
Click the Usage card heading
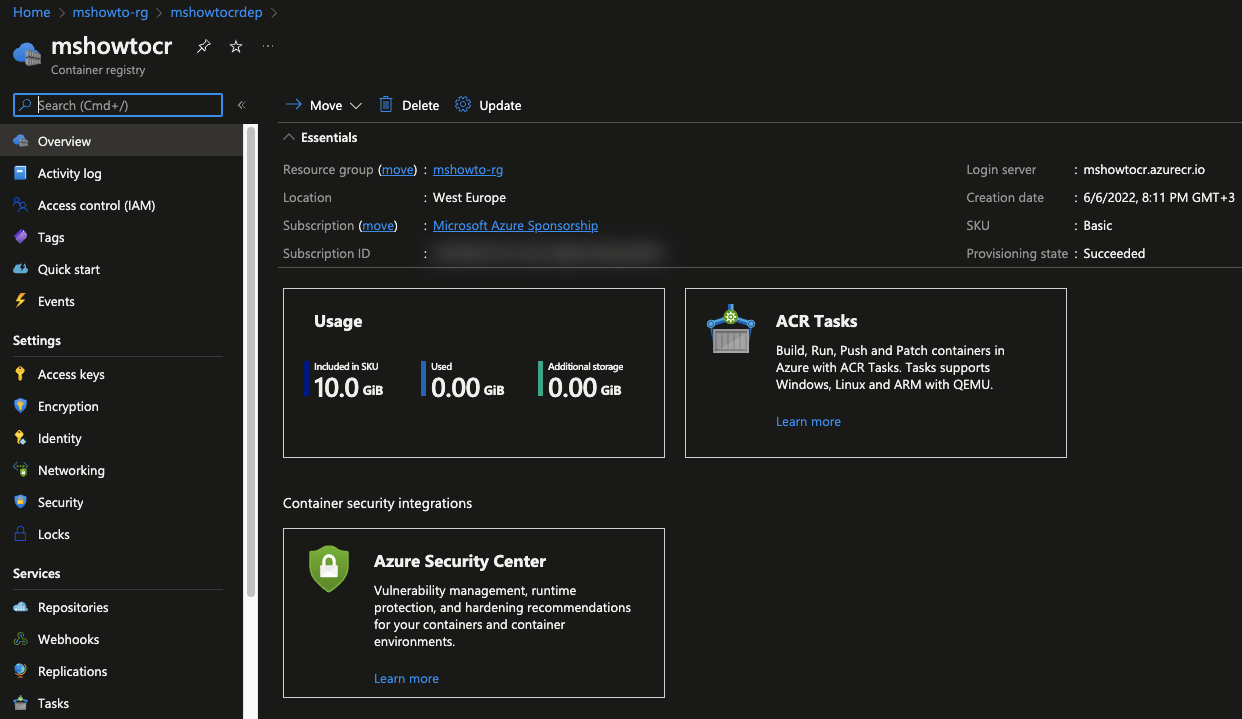338,322
